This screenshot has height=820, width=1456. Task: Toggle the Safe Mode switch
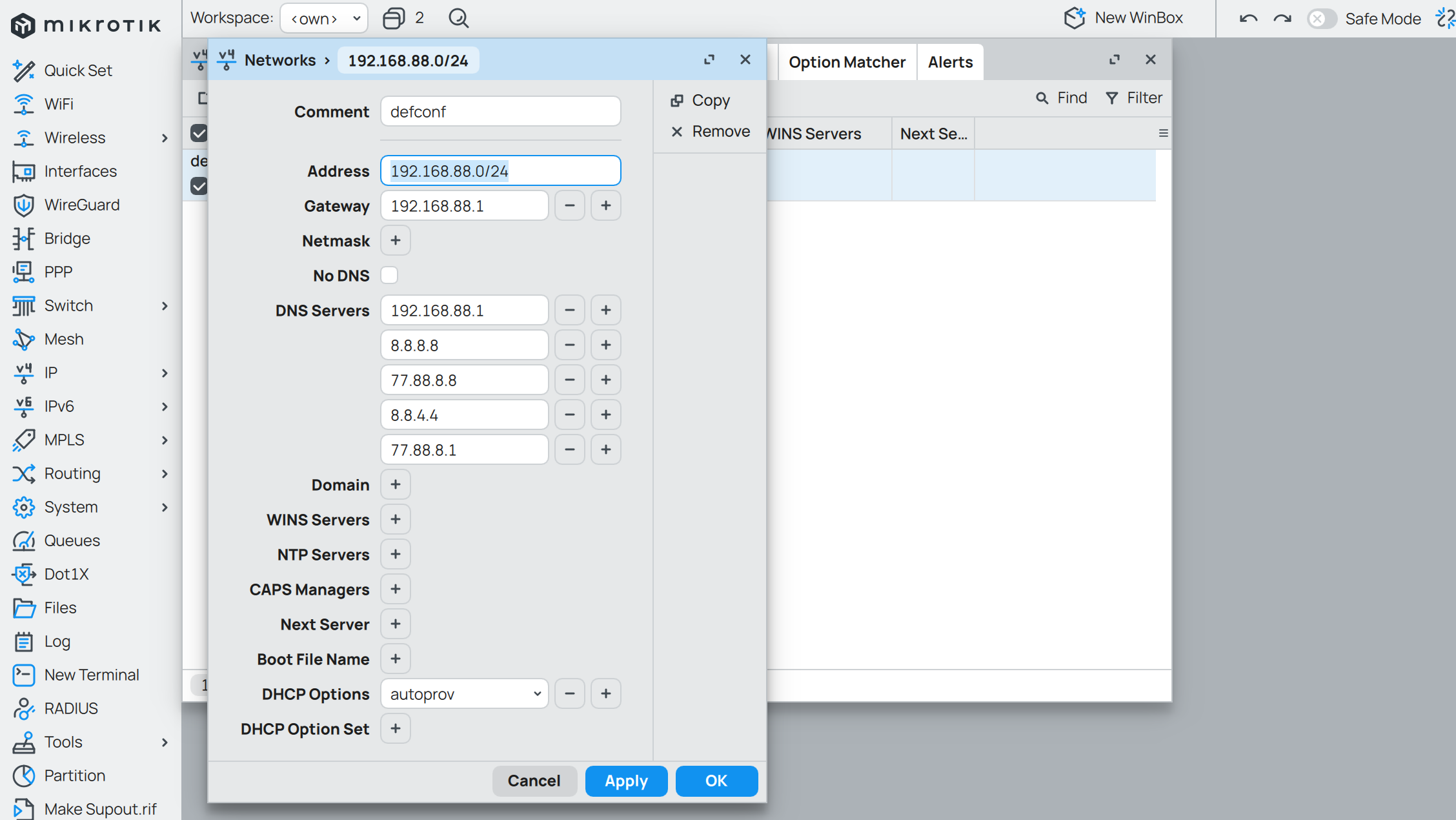coord(1320,19)
